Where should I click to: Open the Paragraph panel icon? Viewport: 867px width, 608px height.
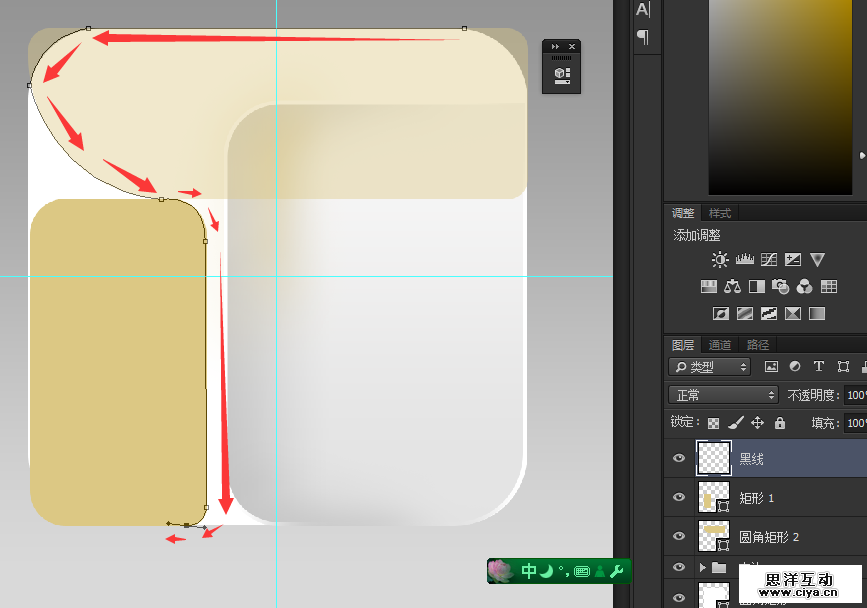[643, 37]
